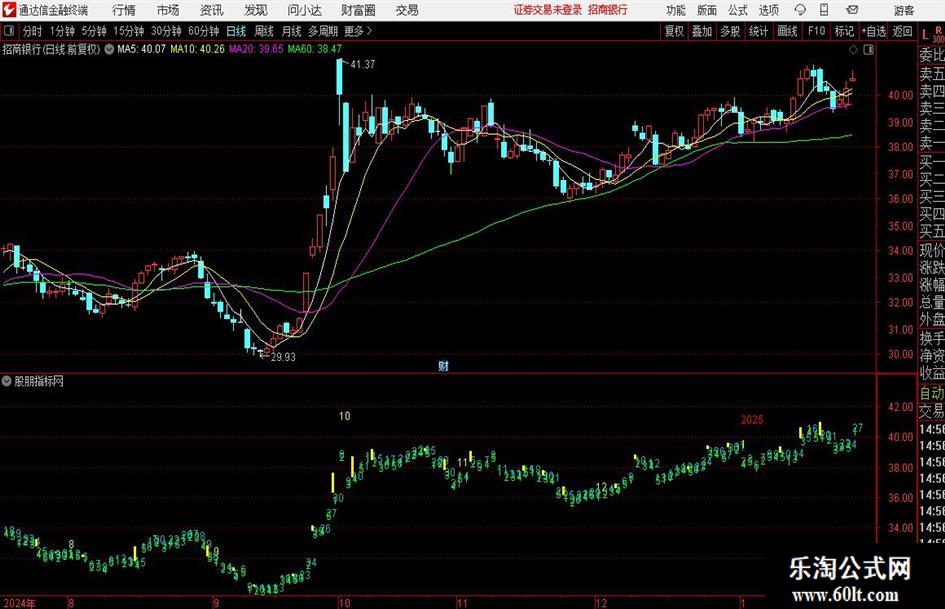945x609 pixels.
Task: Click the 证券交易未登录 login link
Action: click(548, 10)
